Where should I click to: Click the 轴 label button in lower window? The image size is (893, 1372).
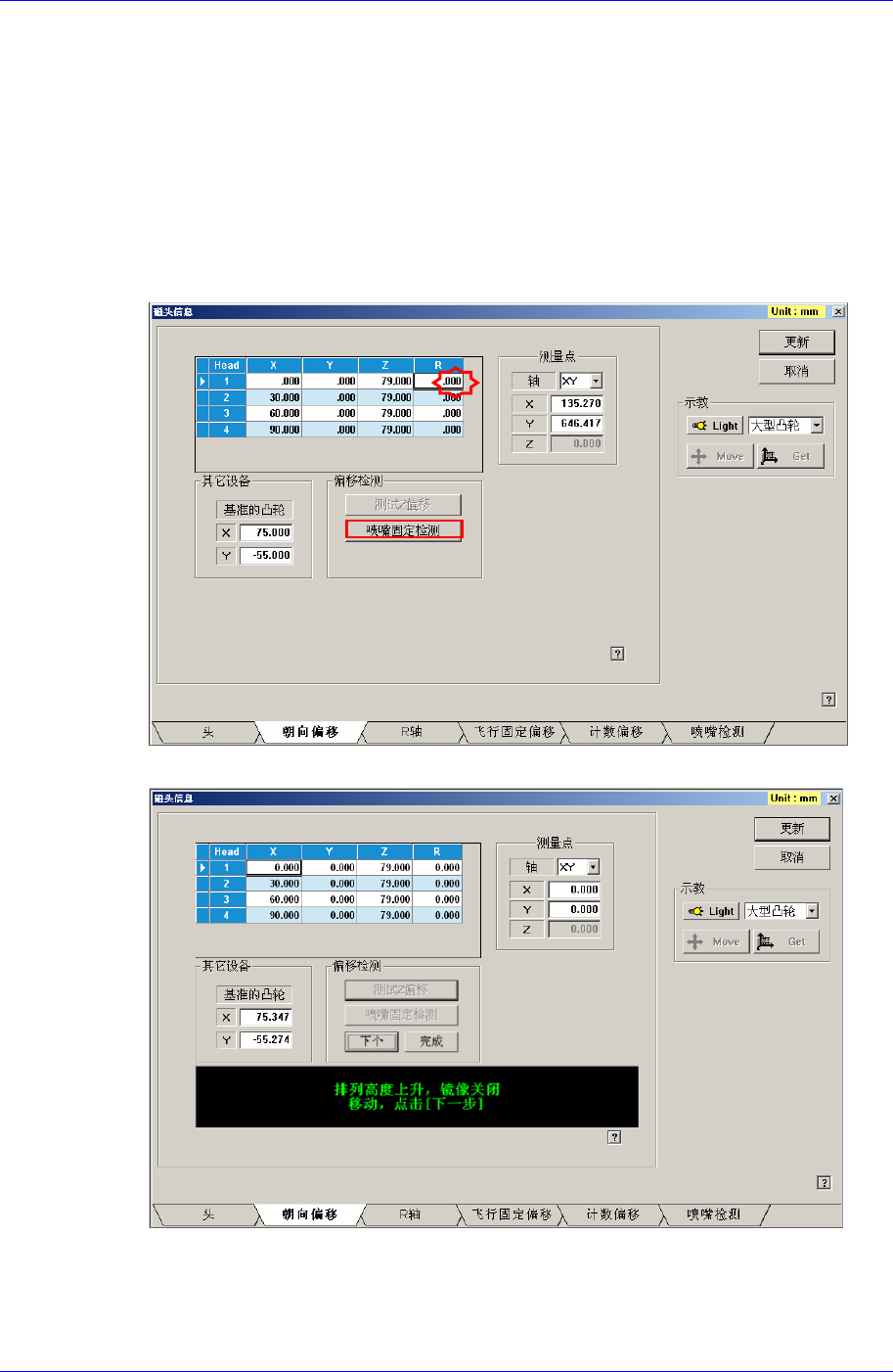[531, 867]
